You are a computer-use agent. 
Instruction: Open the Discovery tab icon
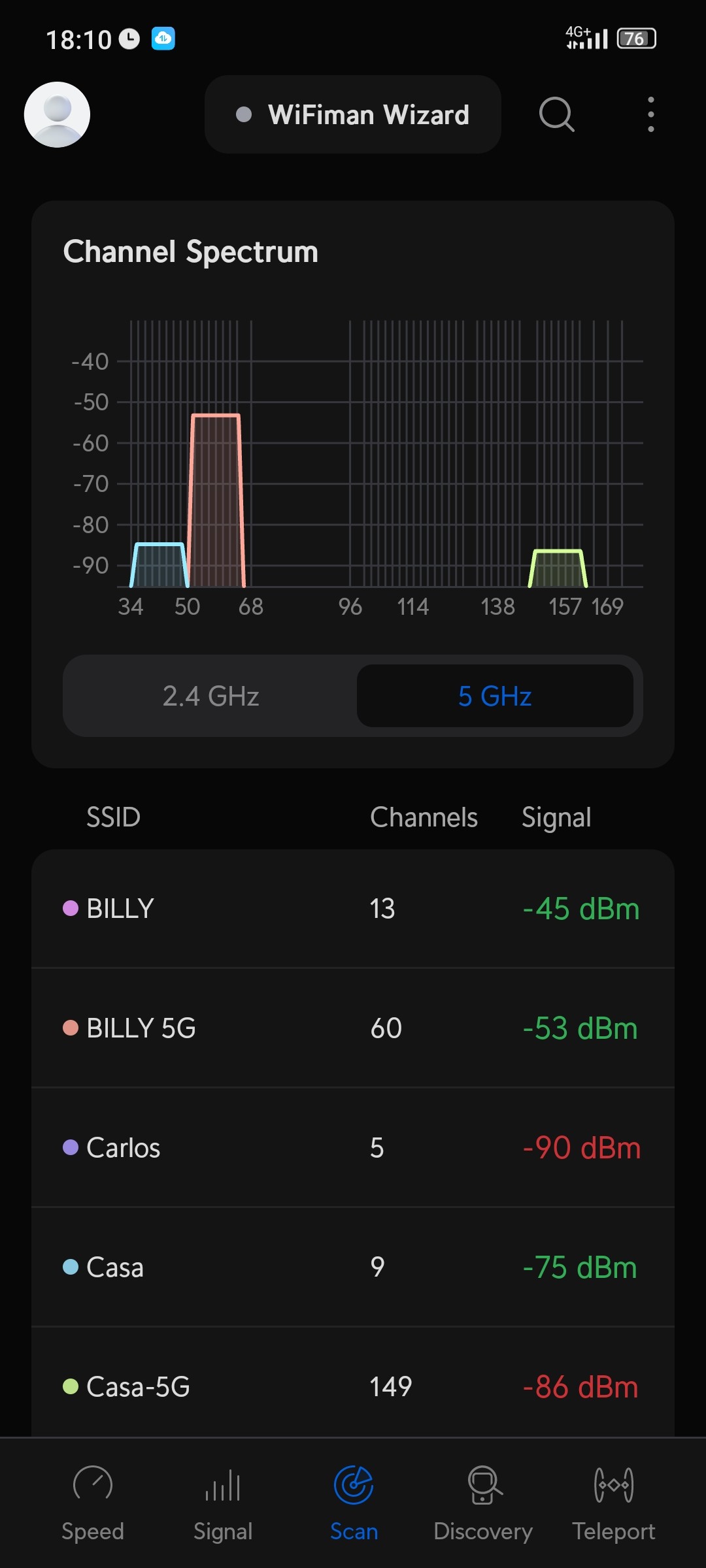coord(483,1484)
